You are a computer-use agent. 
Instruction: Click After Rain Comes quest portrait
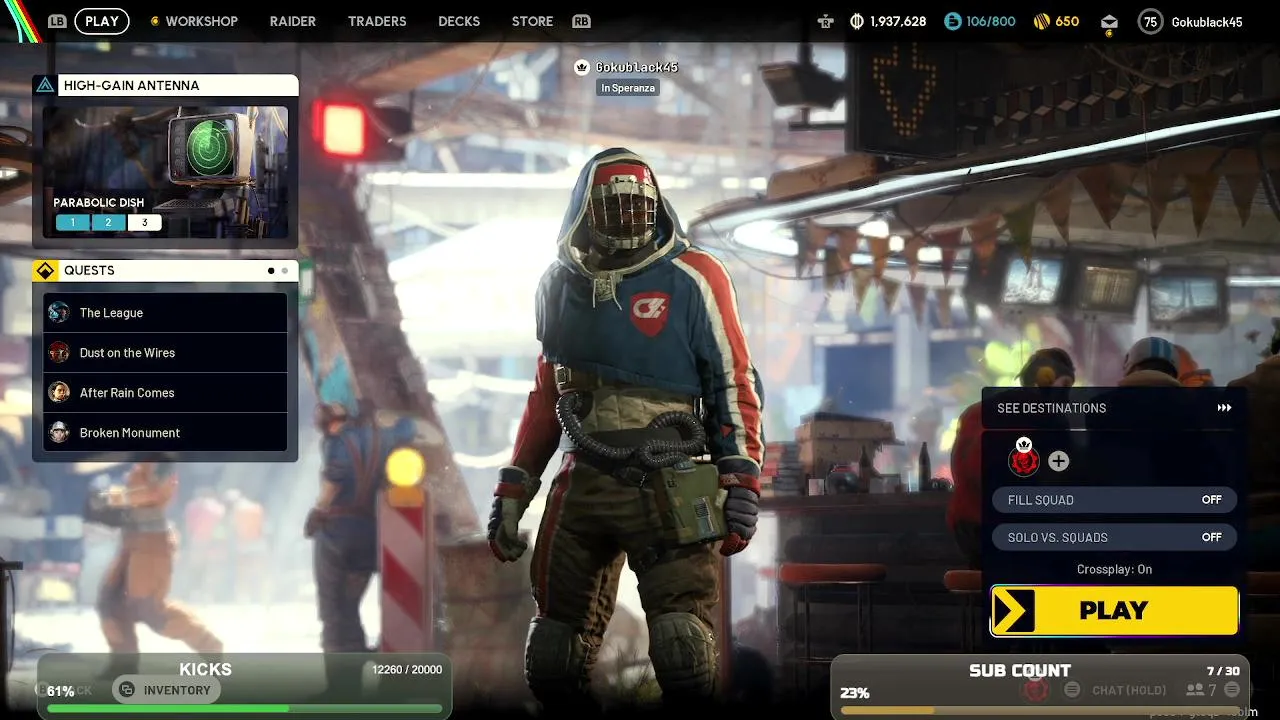coord(59,392)
